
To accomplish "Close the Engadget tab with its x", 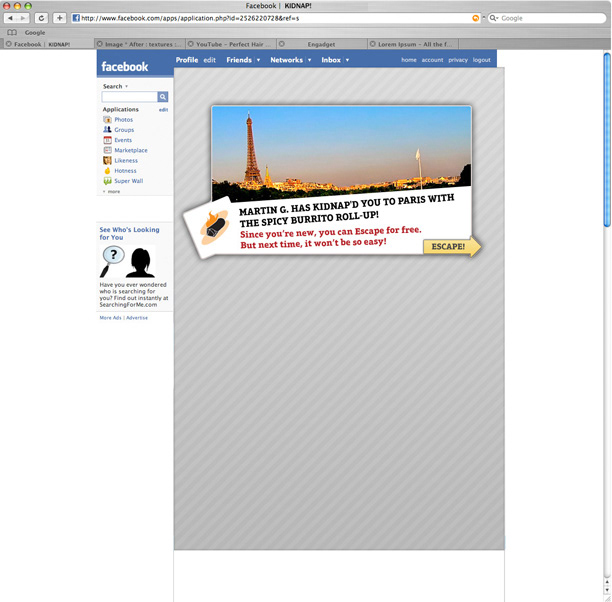I will 282,44.
